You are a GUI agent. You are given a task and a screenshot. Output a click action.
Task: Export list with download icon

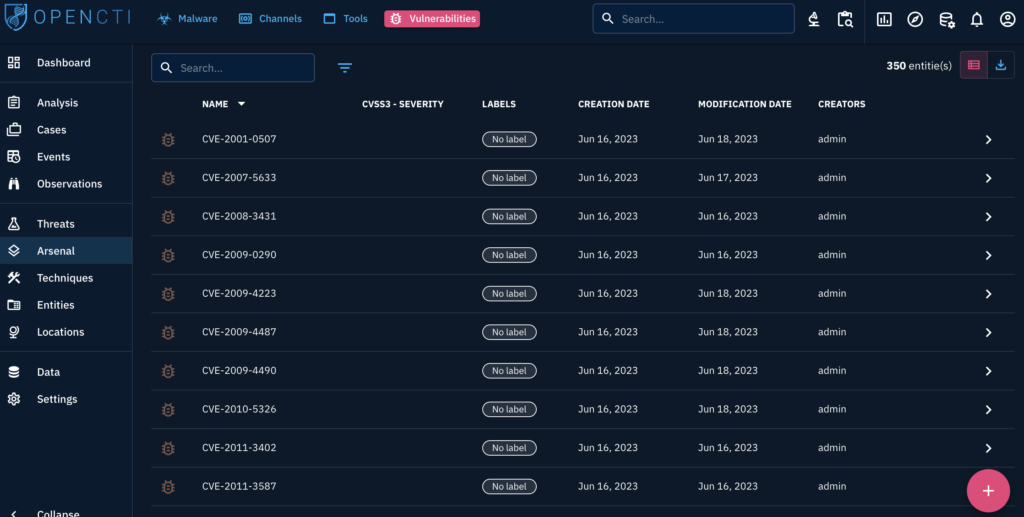tap(1001, 66)
